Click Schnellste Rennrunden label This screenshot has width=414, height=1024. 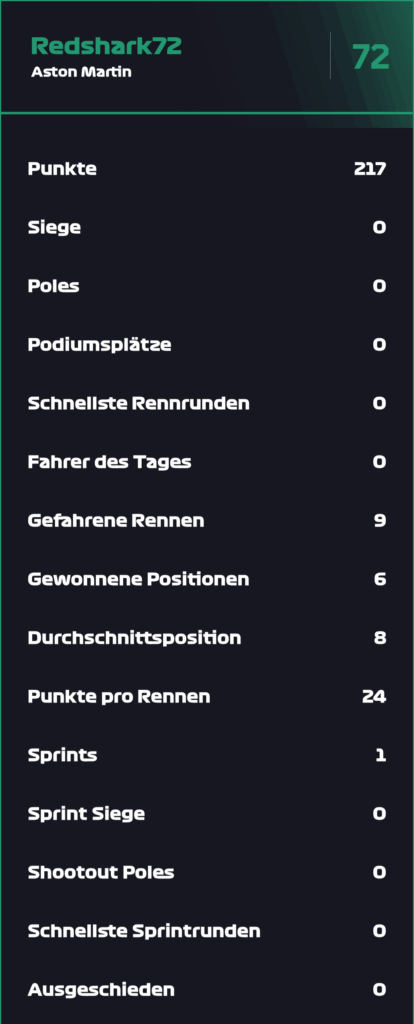(138, 403)
